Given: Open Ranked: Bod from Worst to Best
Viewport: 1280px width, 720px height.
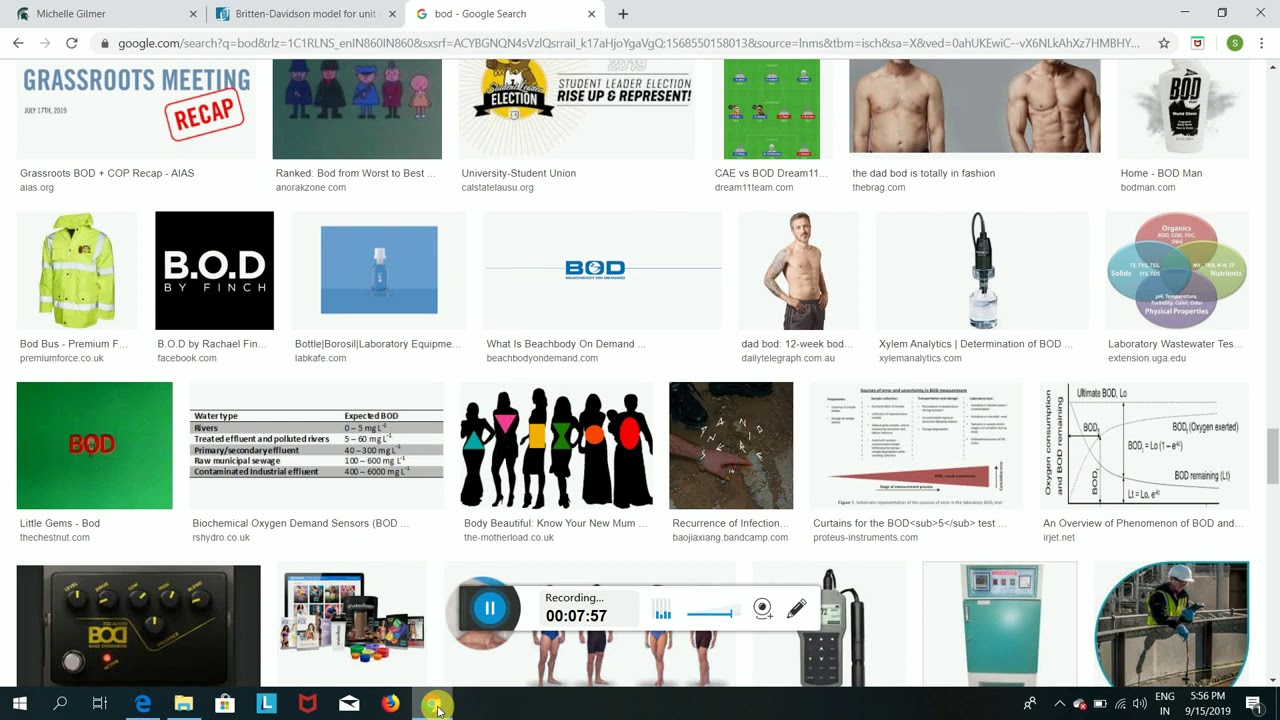Looking at the screenshot, I should tap(355, 173).
